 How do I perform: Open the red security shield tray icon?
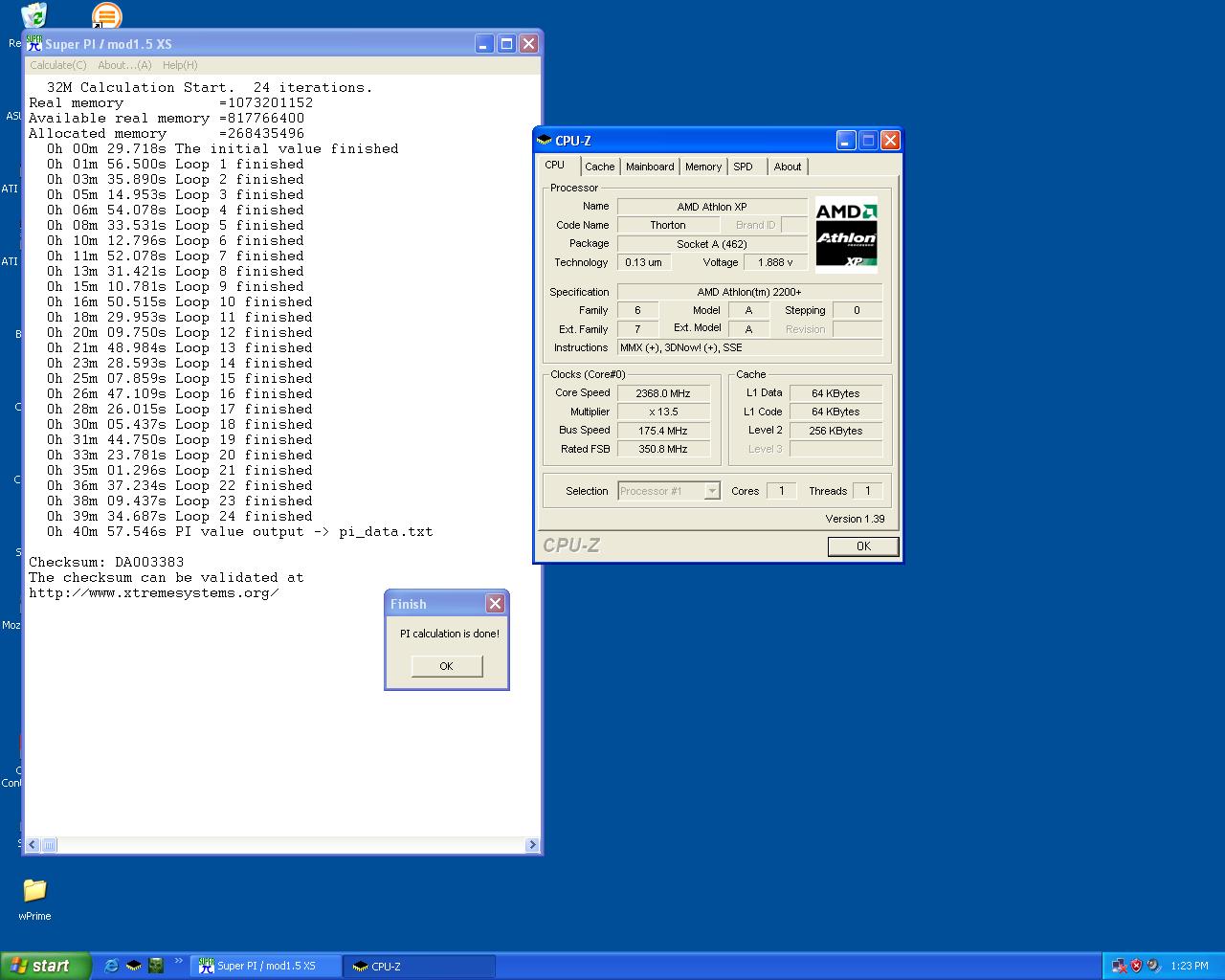pyautogui.click(x=1136, y=966)
